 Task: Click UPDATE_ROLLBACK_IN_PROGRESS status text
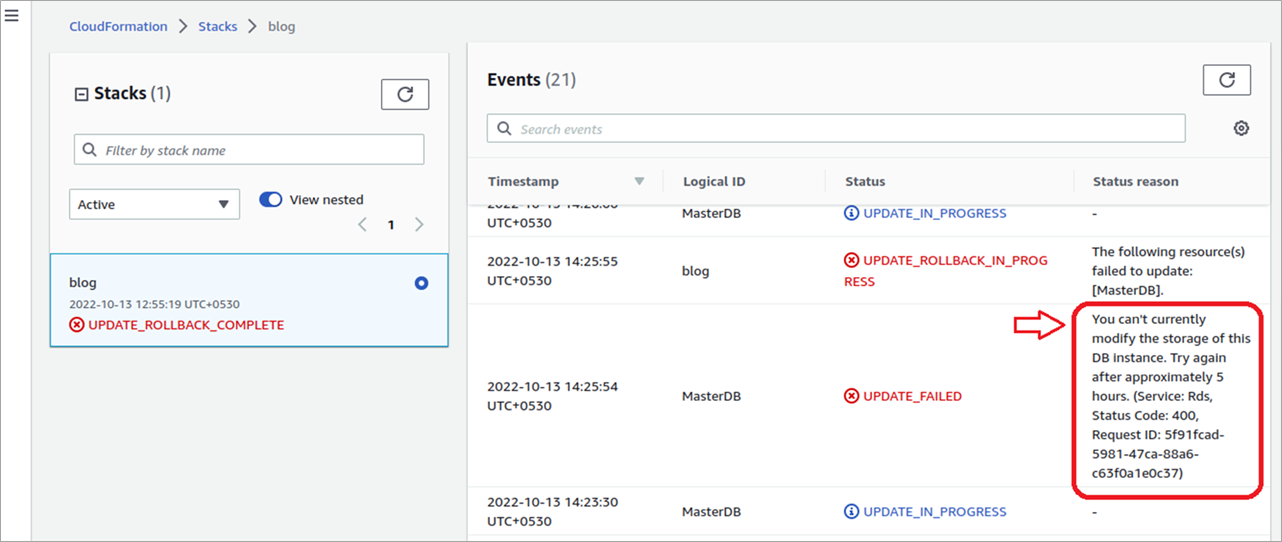coord(946,270)
